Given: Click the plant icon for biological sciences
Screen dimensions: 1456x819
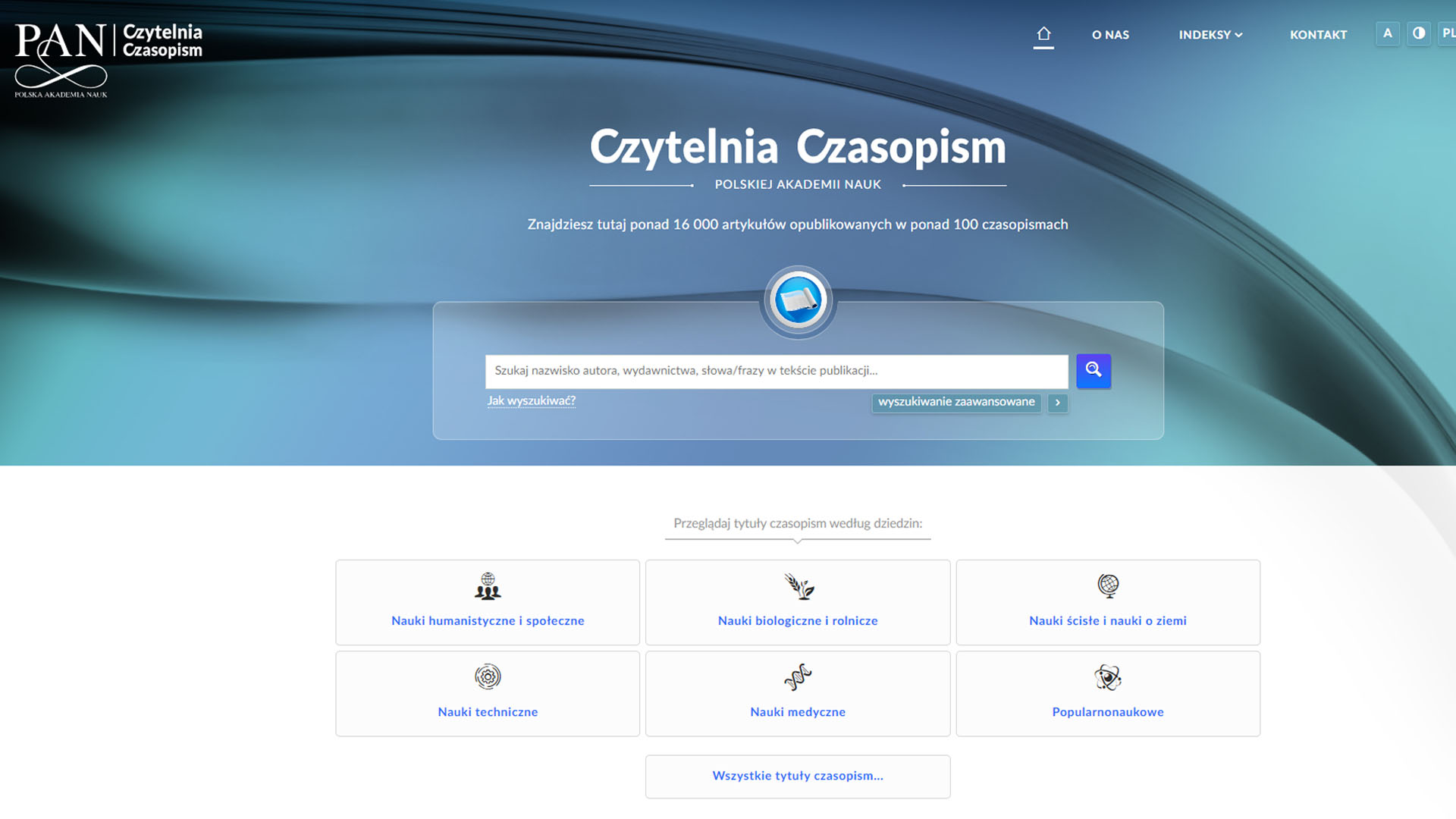Looking at the screenshot, I should (x=798, y=586).
